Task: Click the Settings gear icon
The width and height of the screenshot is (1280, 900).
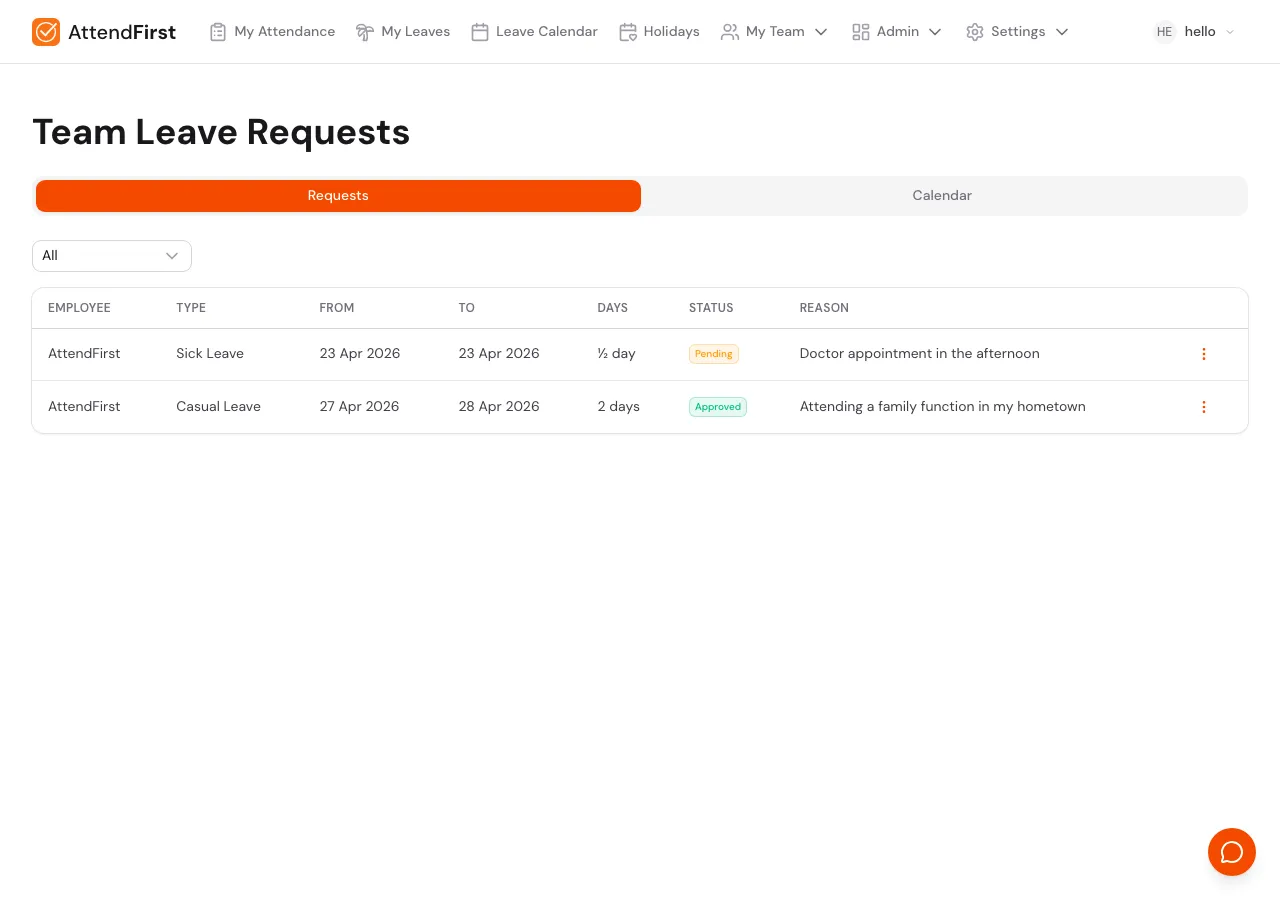Action: (975, 31)
